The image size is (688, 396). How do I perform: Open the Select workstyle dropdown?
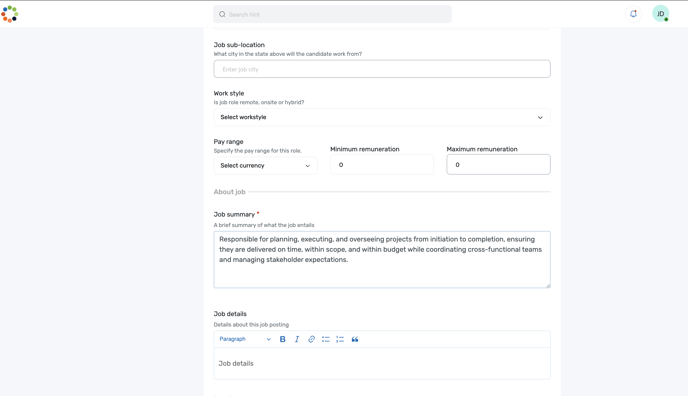point(382,117)
